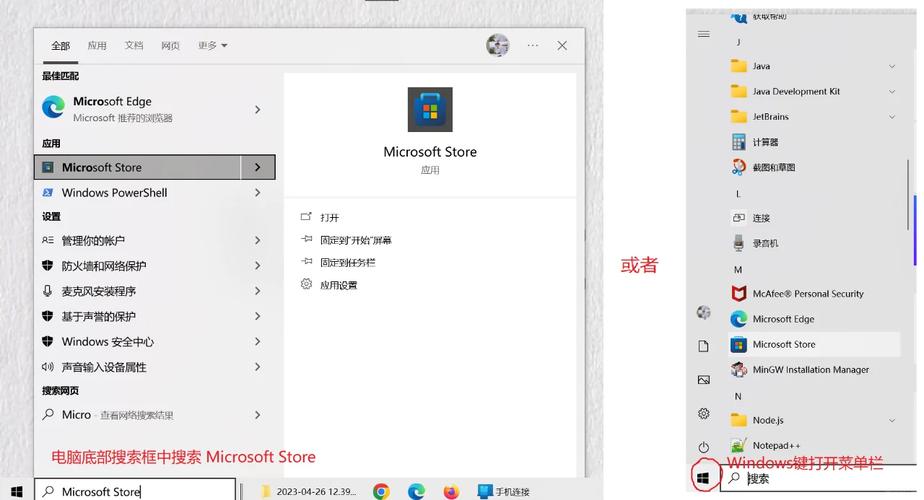Open the 更多 dropdown in search tabs
The width and height of the screenshot is (924, 500).
tap(213, 45)
